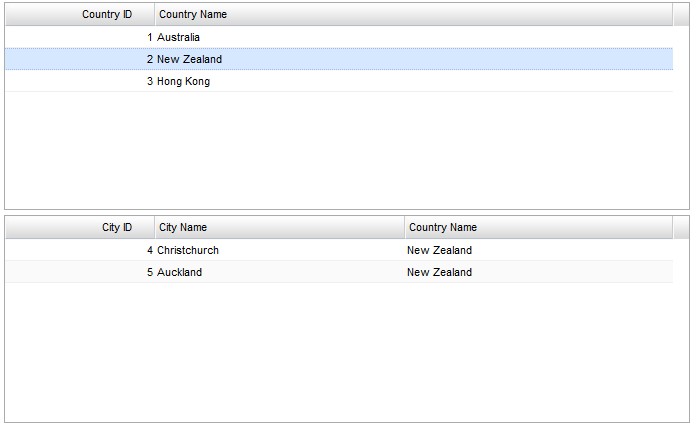Click New Zealand cell in Auckland row
696x433 pixels.
pyautogui.click(x=440, y=273)
